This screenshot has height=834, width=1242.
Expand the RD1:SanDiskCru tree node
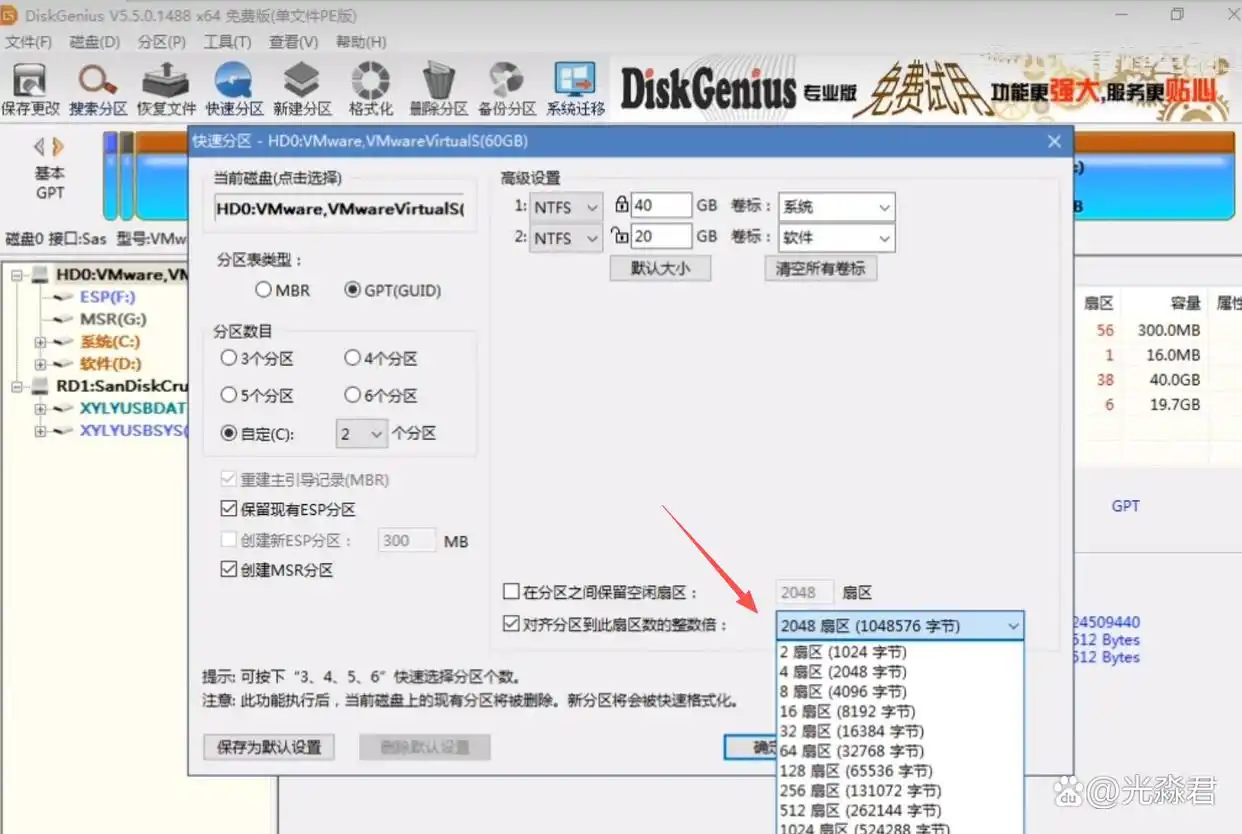tap(17, 386)
